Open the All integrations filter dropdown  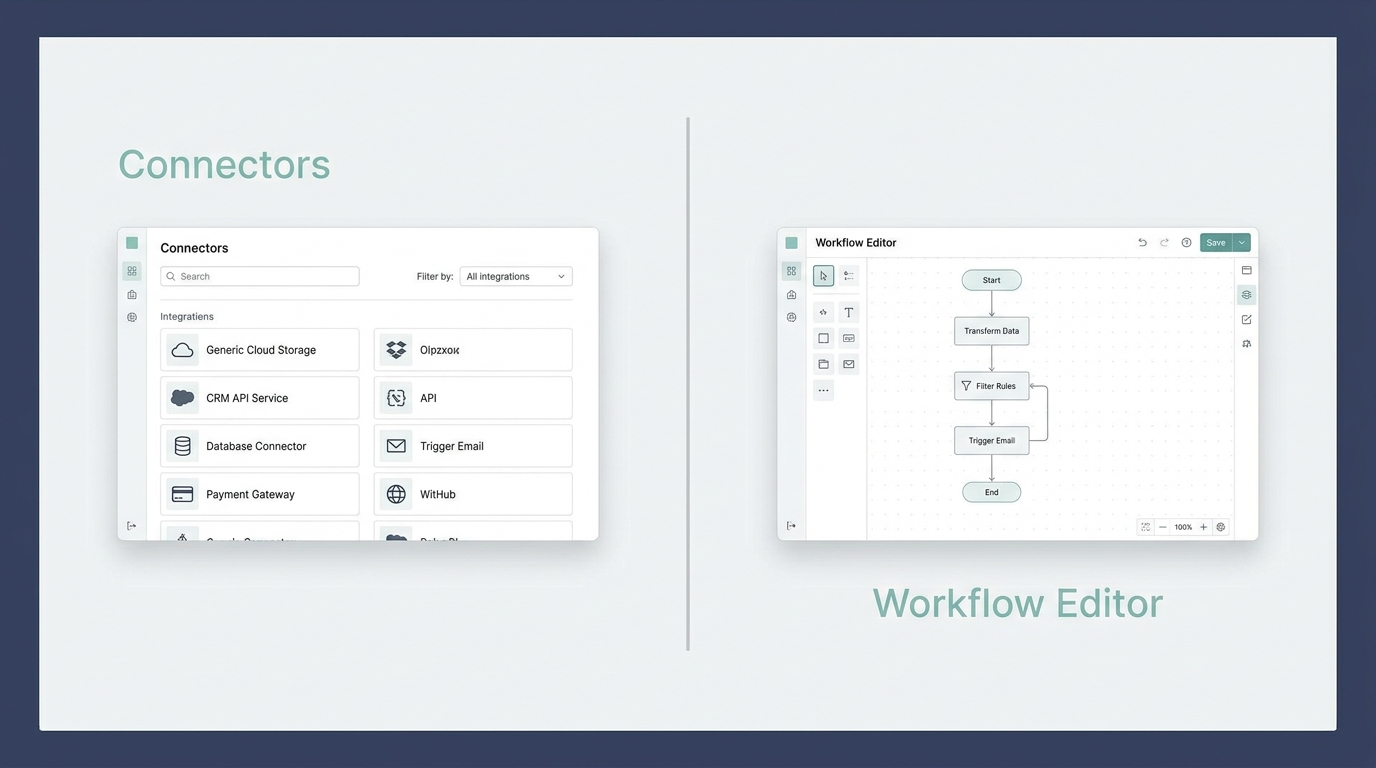click(516, 276)
